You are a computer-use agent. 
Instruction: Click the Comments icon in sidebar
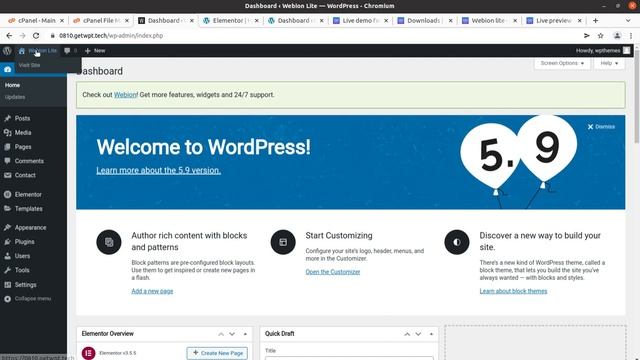pos(7,161)
